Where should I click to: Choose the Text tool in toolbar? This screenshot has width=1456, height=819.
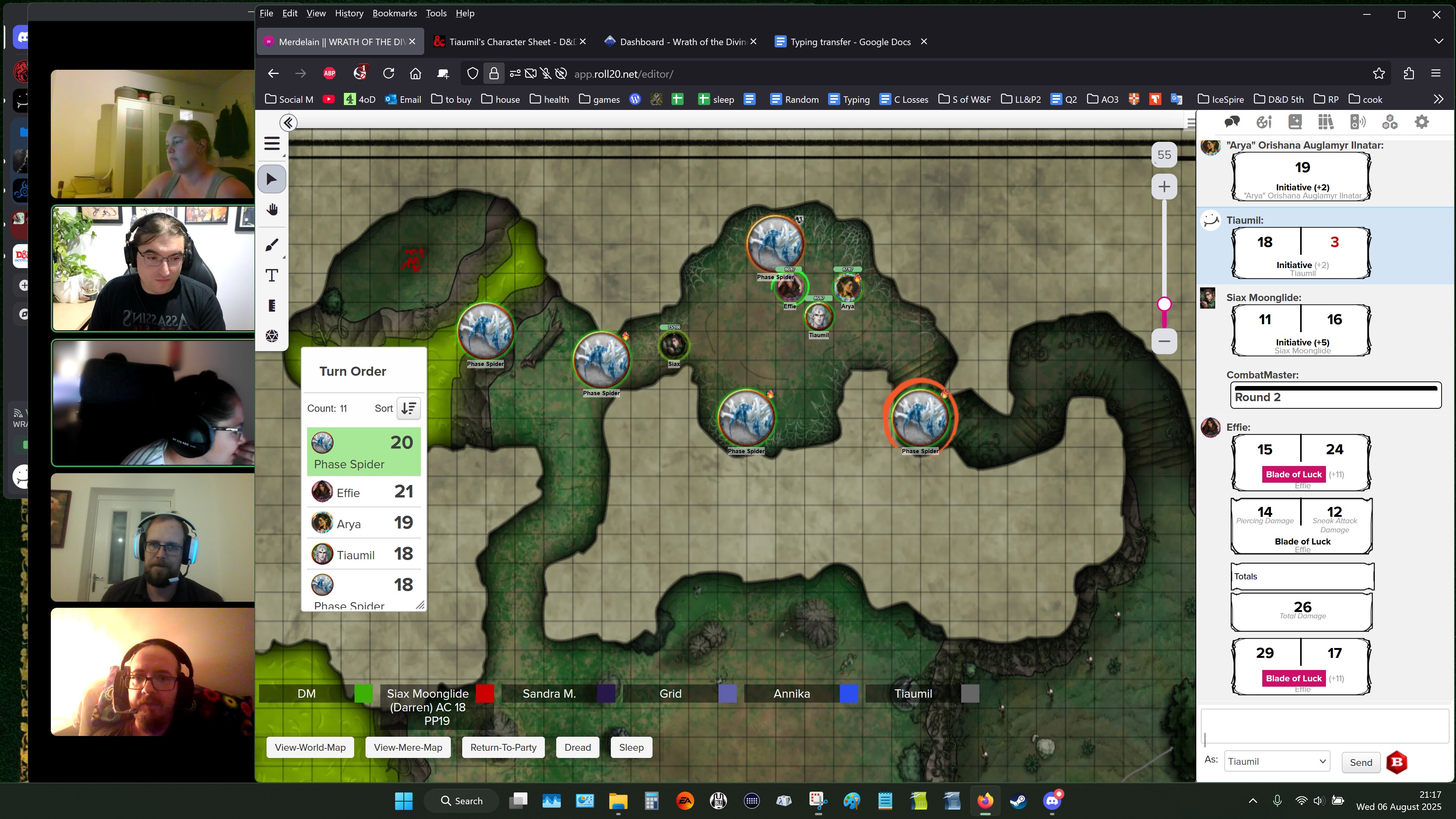[272, 275]
